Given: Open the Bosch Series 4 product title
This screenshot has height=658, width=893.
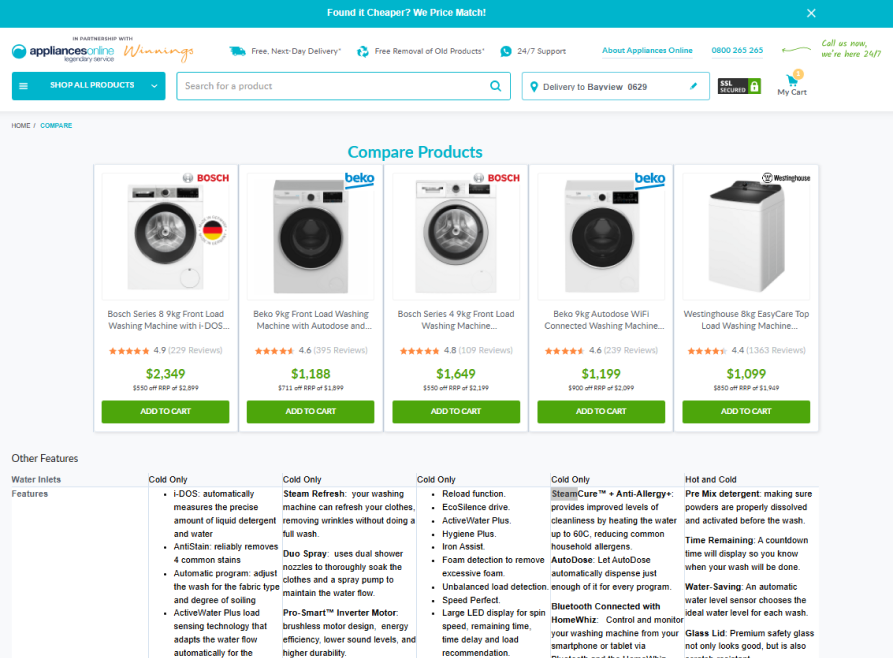Looking at the screenshot, I should (x=456, y=320).
